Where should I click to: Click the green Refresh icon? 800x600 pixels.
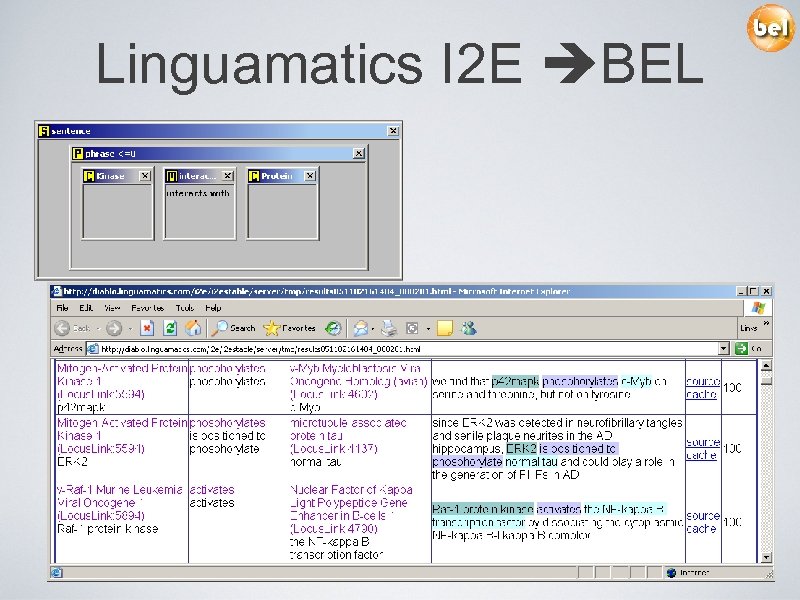pos(170,328)
